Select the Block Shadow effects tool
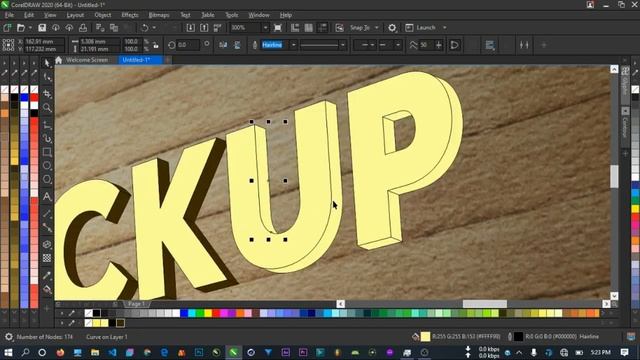The height and width of the screenshot is (360, 640). 47,244
